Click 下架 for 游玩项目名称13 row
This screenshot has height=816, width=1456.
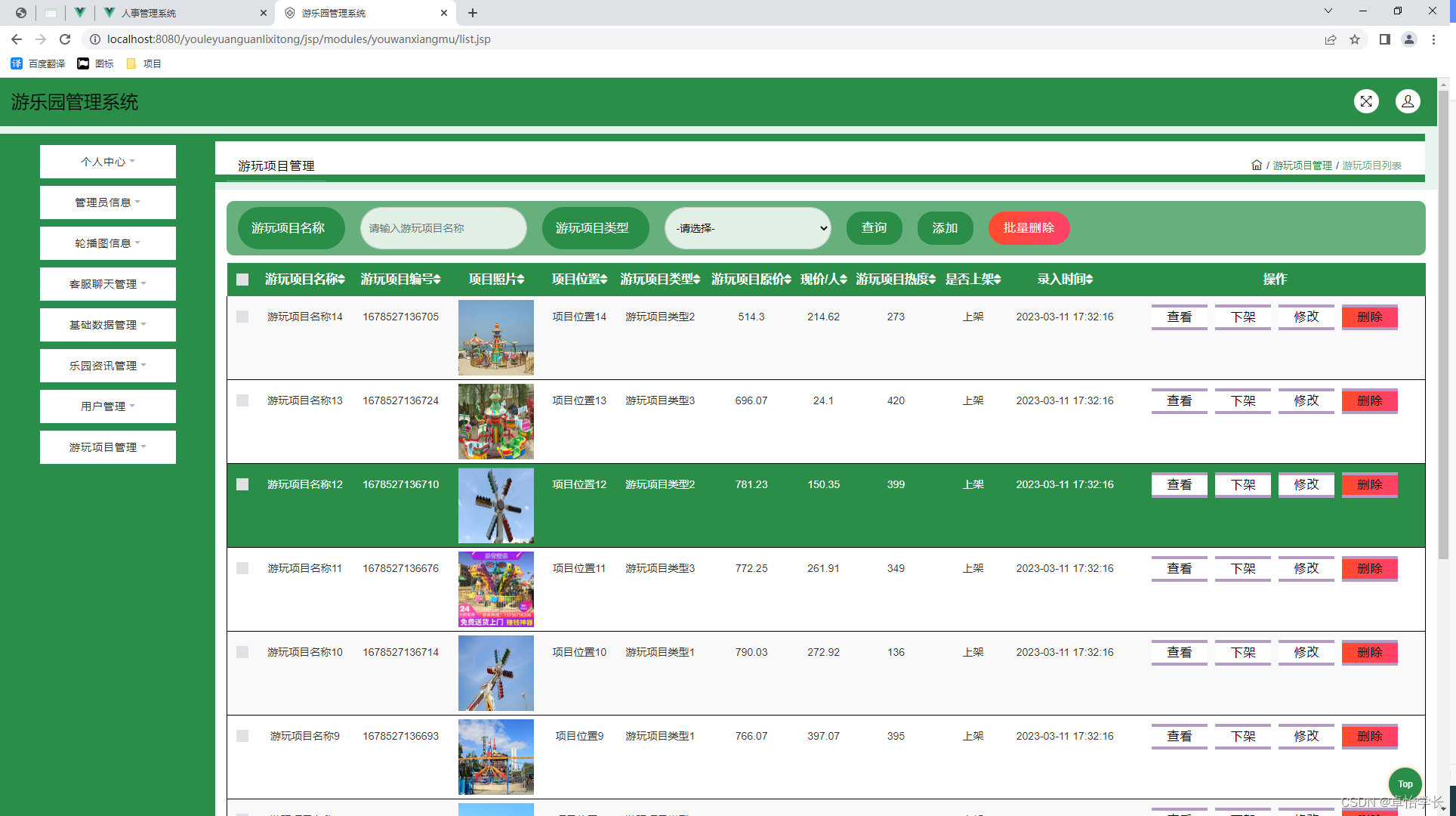(1242, 401)
